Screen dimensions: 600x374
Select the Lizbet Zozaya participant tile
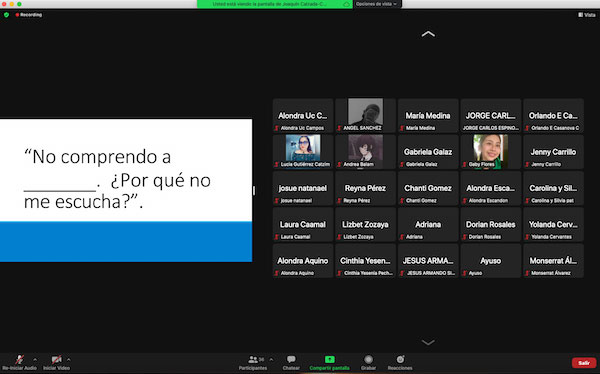click(365, 224)
